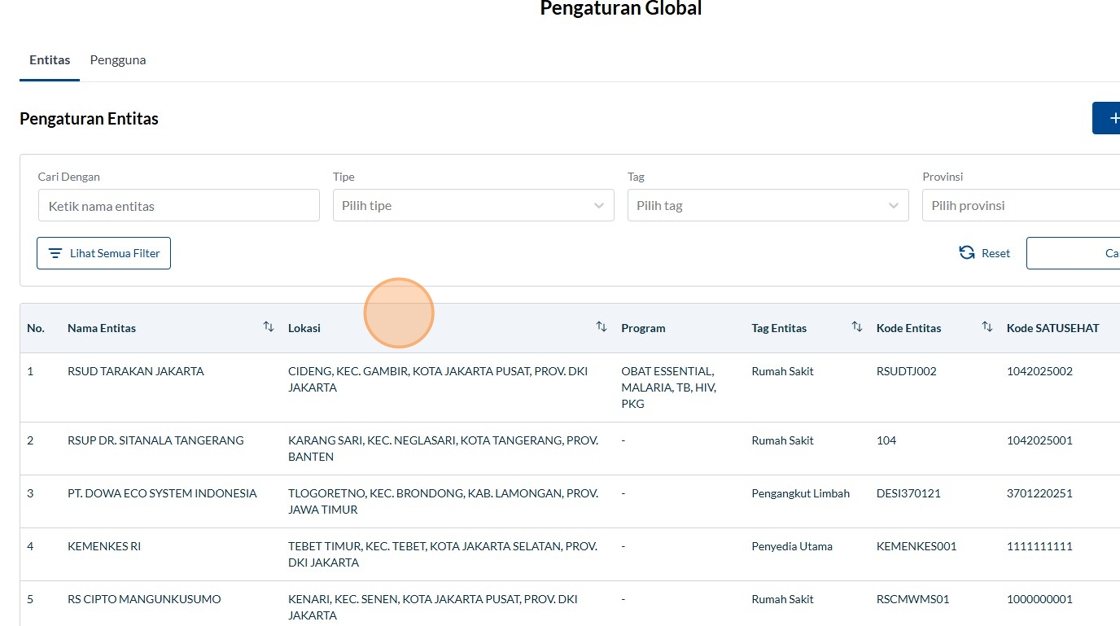This screenshot has width=1120, height=626.
Task: Click the Program column header
Action: tap(643, 328)
